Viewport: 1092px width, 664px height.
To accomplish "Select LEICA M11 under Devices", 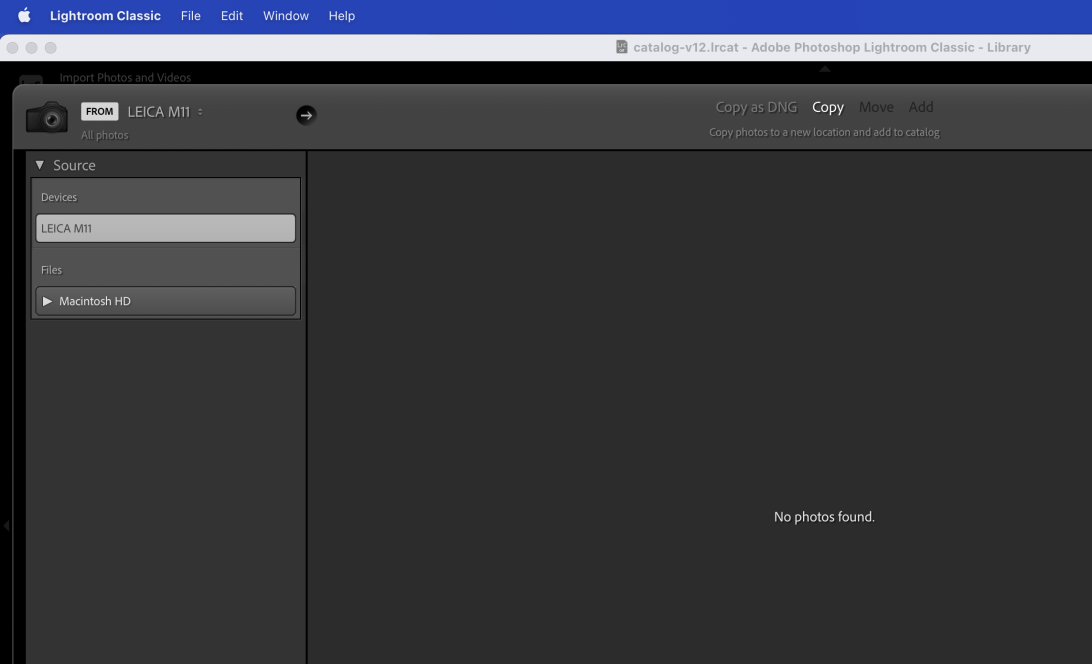I will 165,228.
